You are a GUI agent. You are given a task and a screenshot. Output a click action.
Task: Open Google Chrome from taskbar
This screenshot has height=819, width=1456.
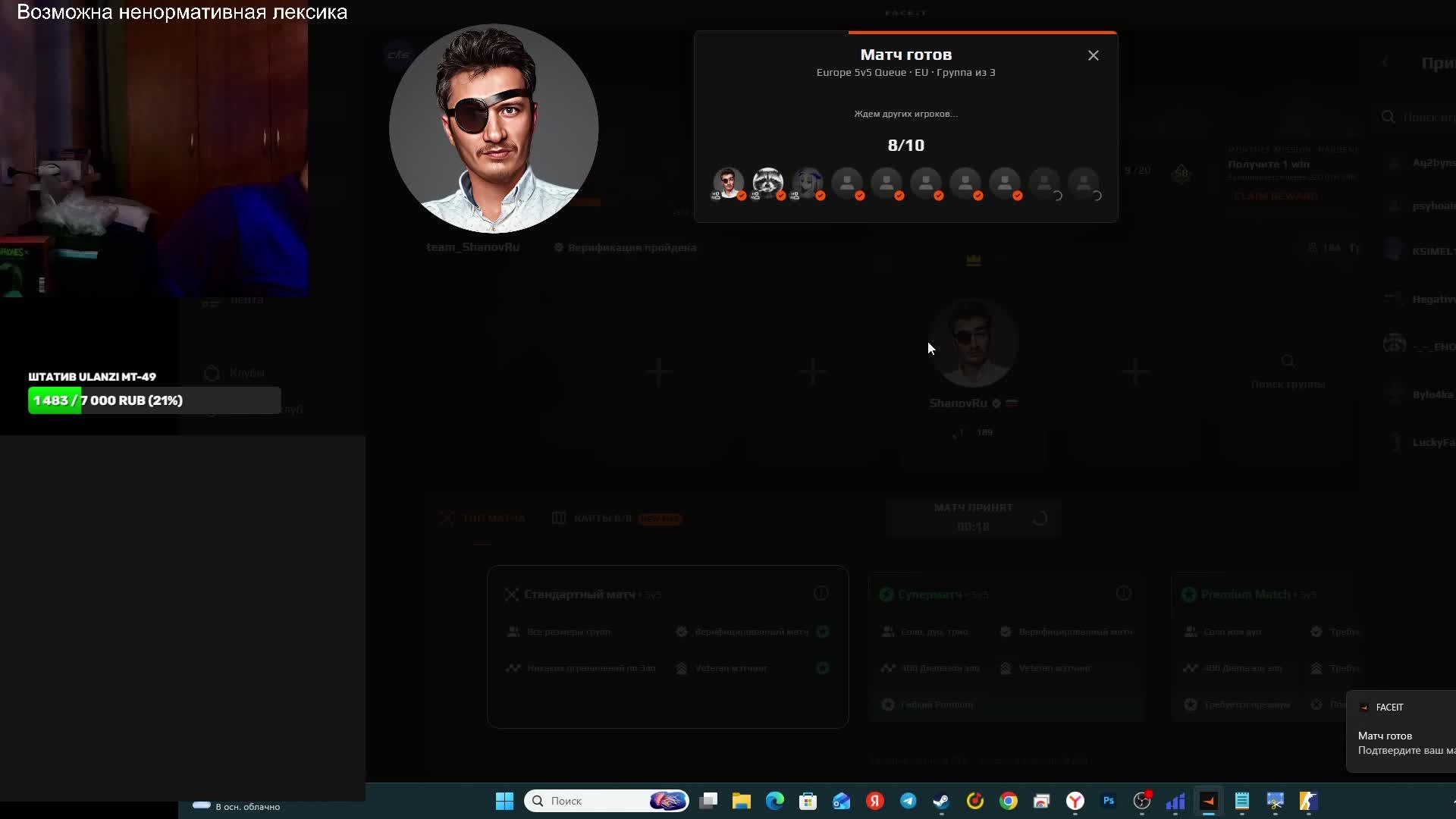click(1009, 801)
